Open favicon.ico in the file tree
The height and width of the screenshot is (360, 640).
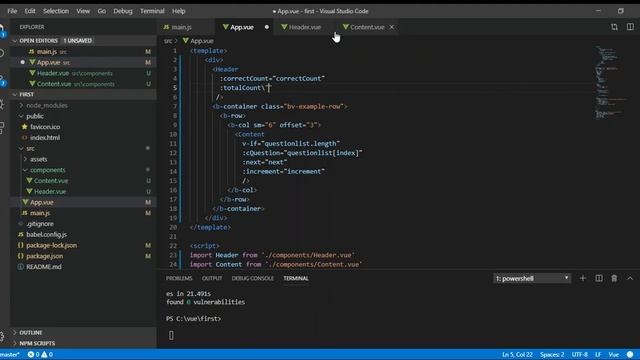pyautogui.click(x=84, y=127)
